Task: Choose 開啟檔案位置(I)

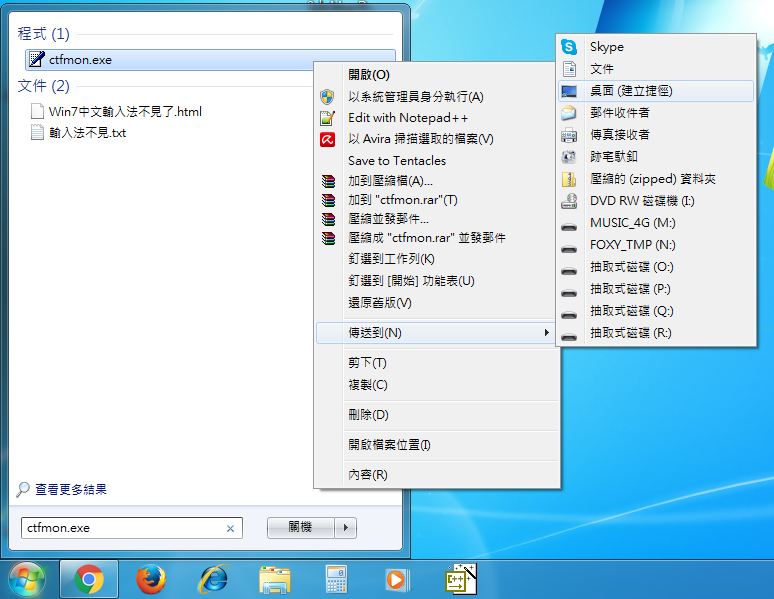Action: [x=389, y=445]
